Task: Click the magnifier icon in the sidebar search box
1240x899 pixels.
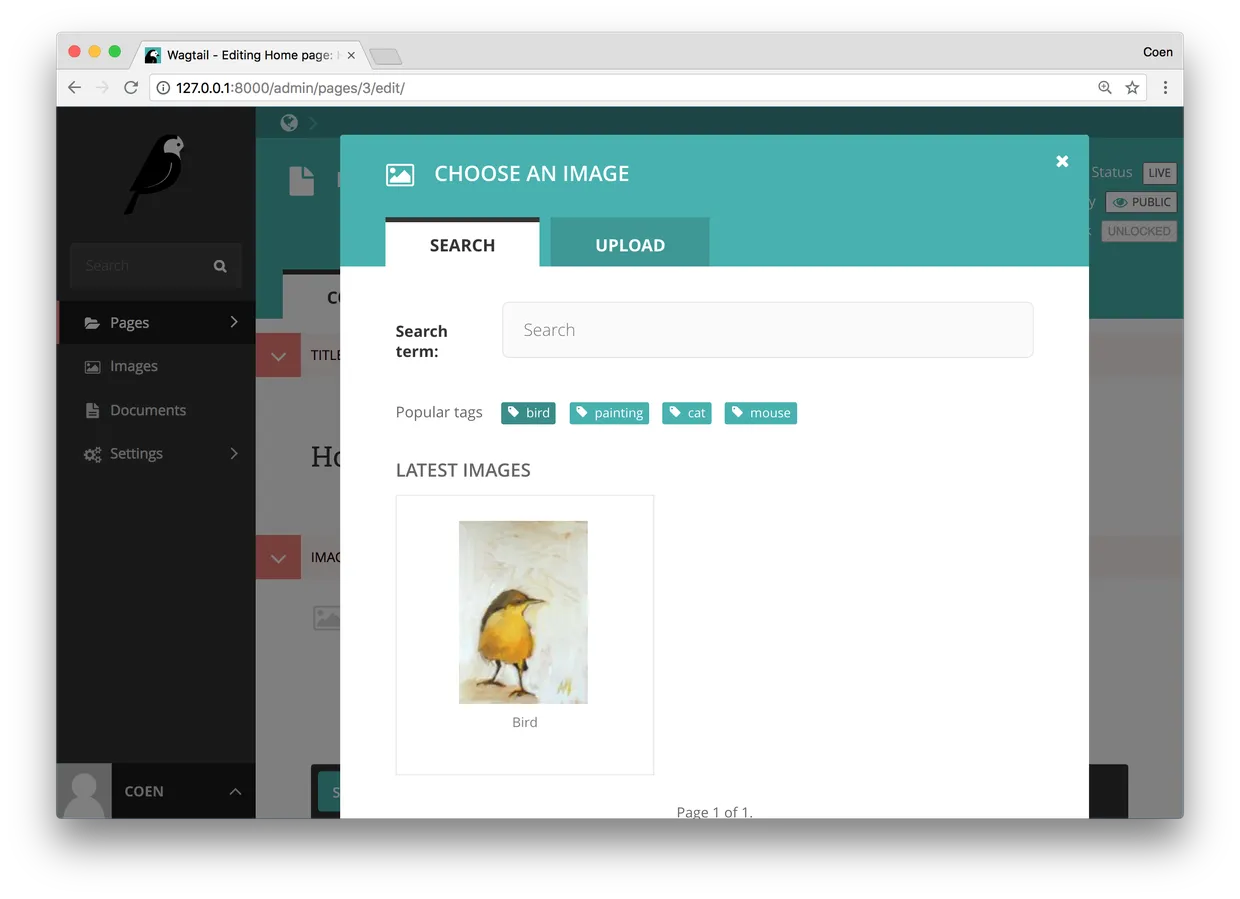Action: click(219, 266)
